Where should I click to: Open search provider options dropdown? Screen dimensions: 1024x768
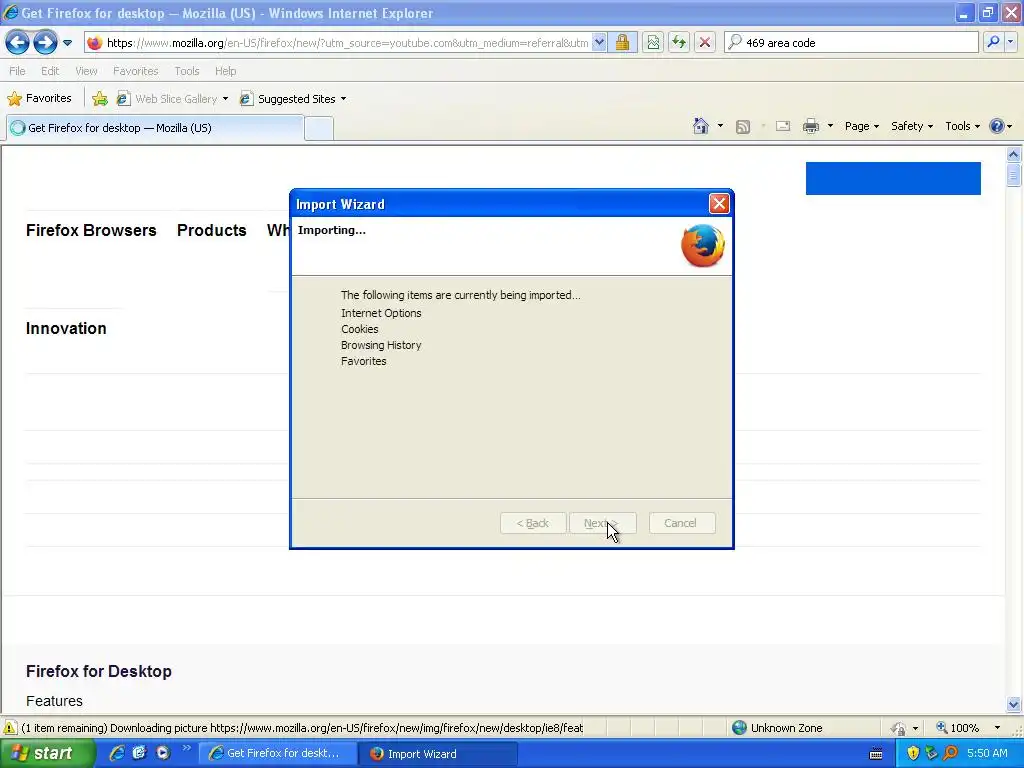coord(1011,42)
